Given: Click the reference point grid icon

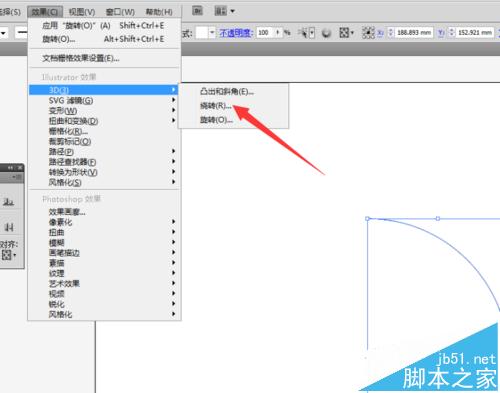Looking at the screenshot, I should pos(368,33).
